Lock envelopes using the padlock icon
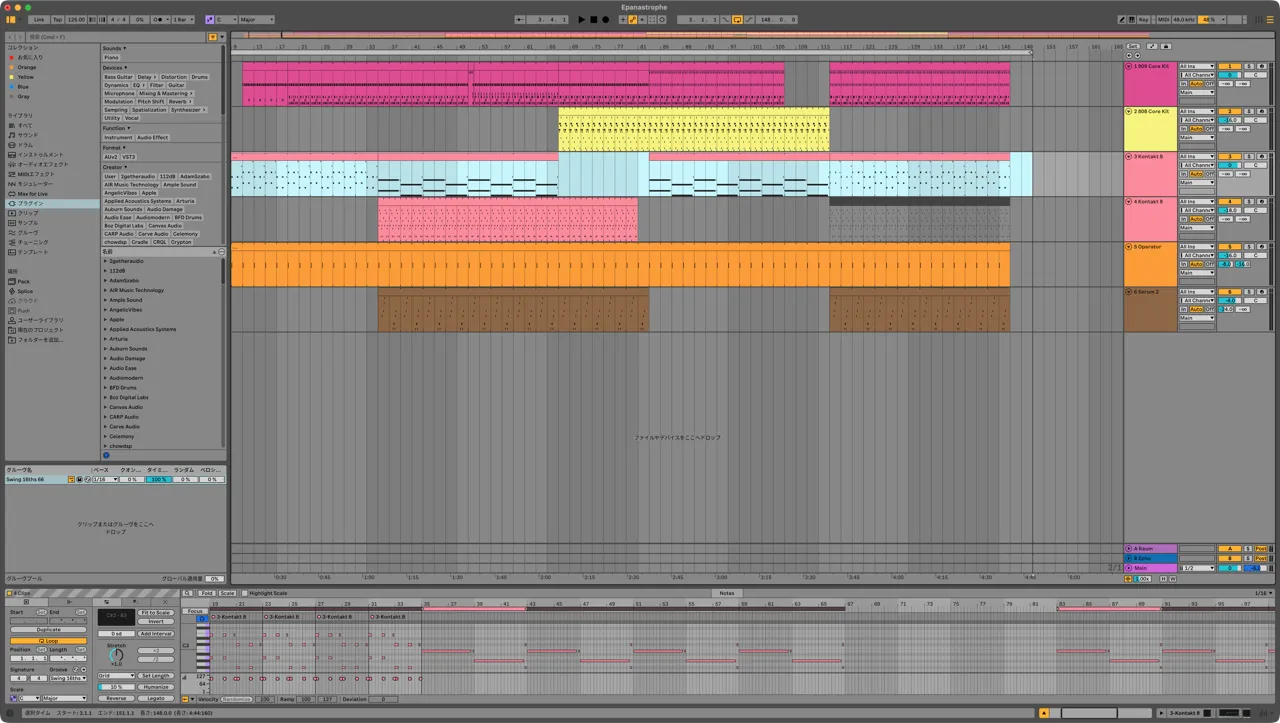 click(x=1165, y=46)
